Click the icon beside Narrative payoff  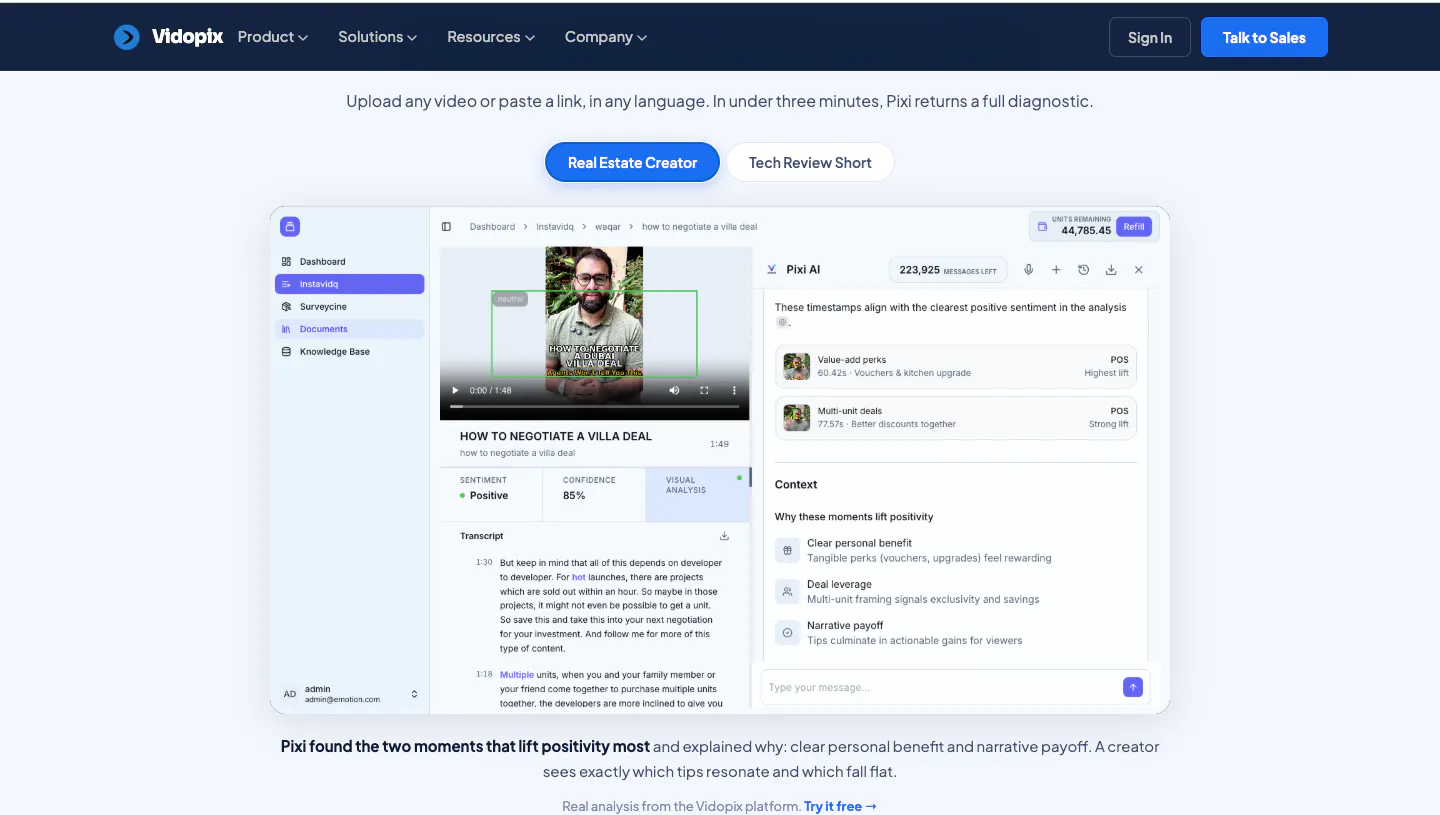[x=787, y=632]
